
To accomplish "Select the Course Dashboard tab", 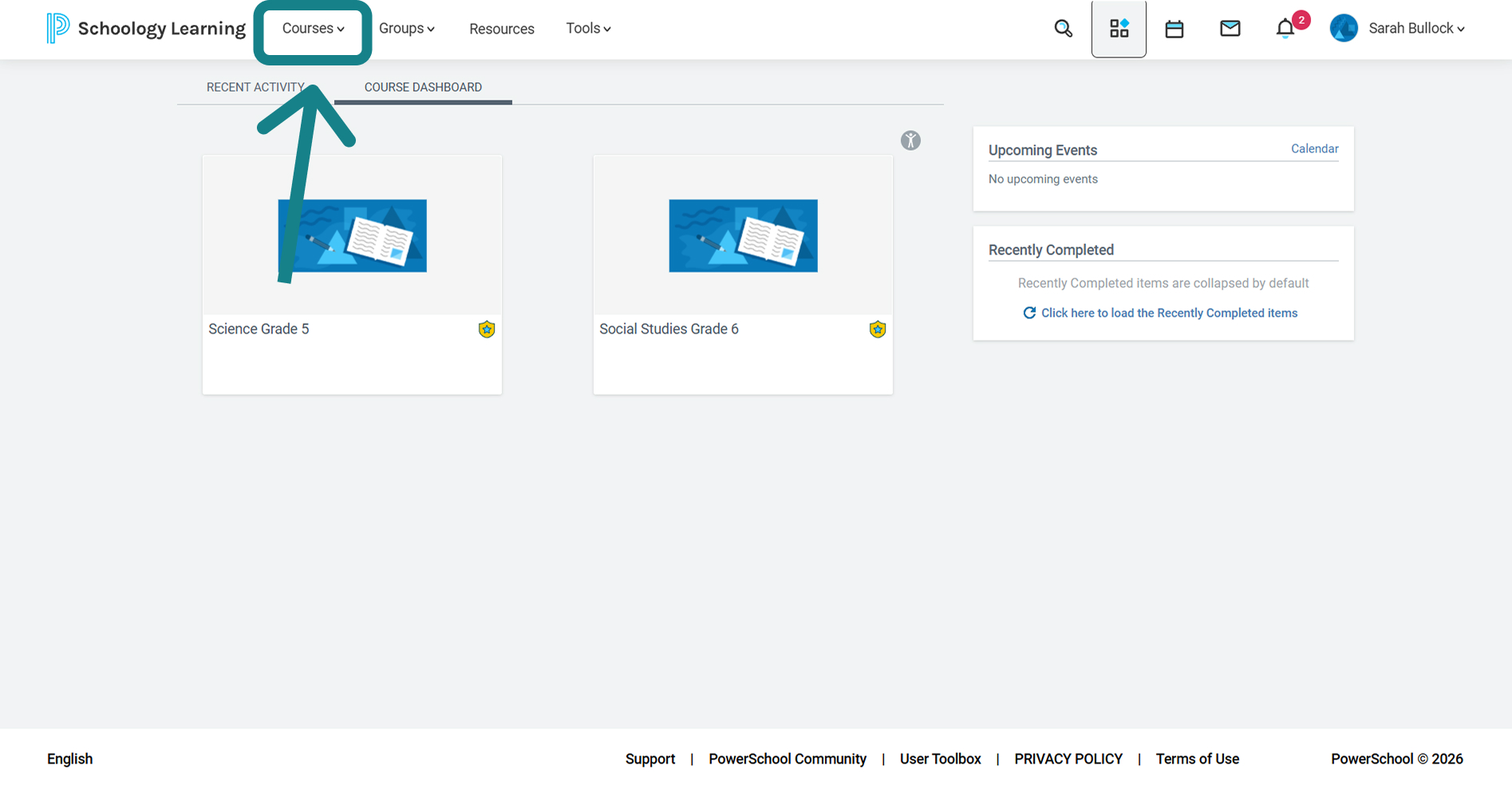I will click(x=423, y=87).
